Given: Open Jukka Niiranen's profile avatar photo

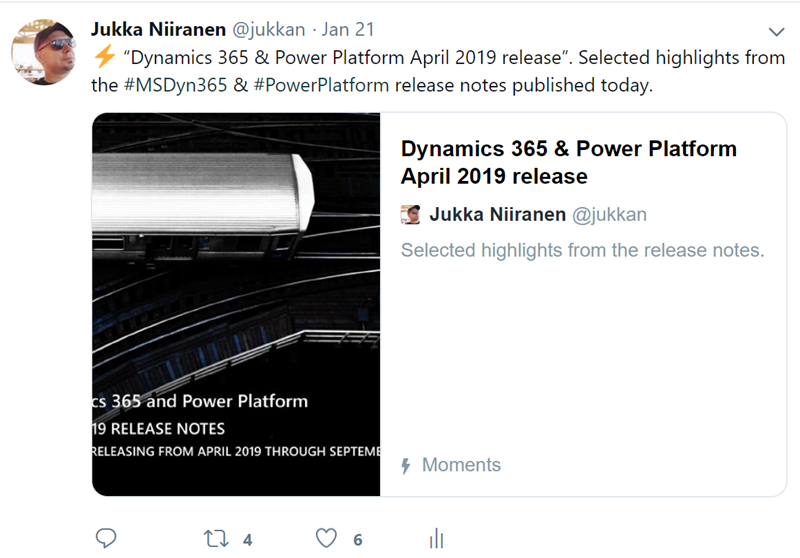Looking at the screenshot, I should [x=44, y=52].
